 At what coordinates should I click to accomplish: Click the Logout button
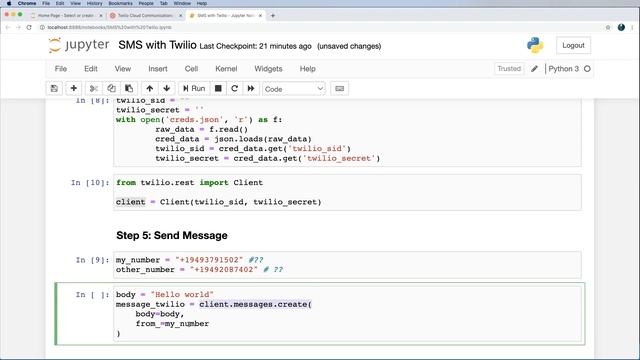coord(573,45)
